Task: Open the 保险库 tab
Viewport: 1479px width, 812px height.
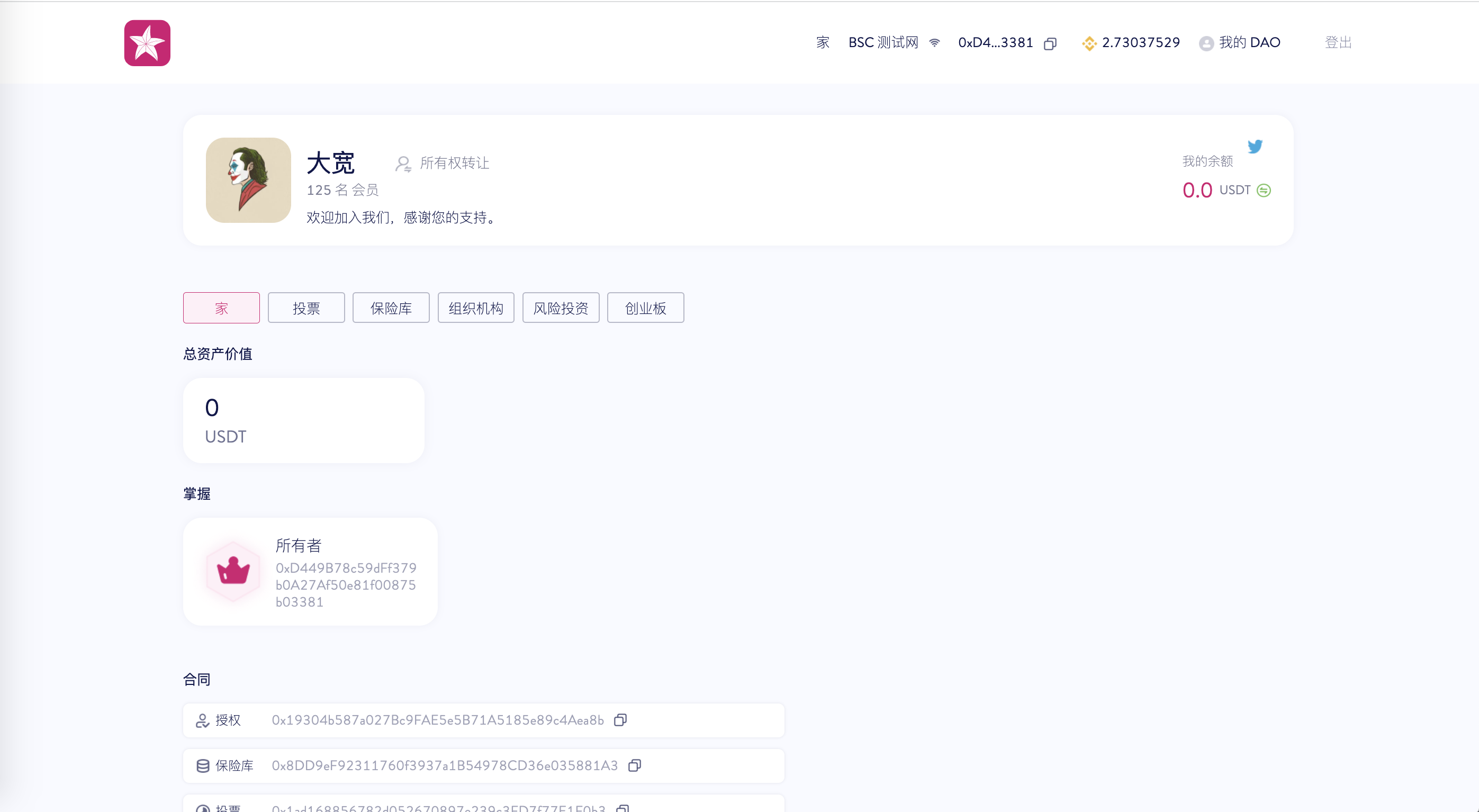Action: point(391,308)
